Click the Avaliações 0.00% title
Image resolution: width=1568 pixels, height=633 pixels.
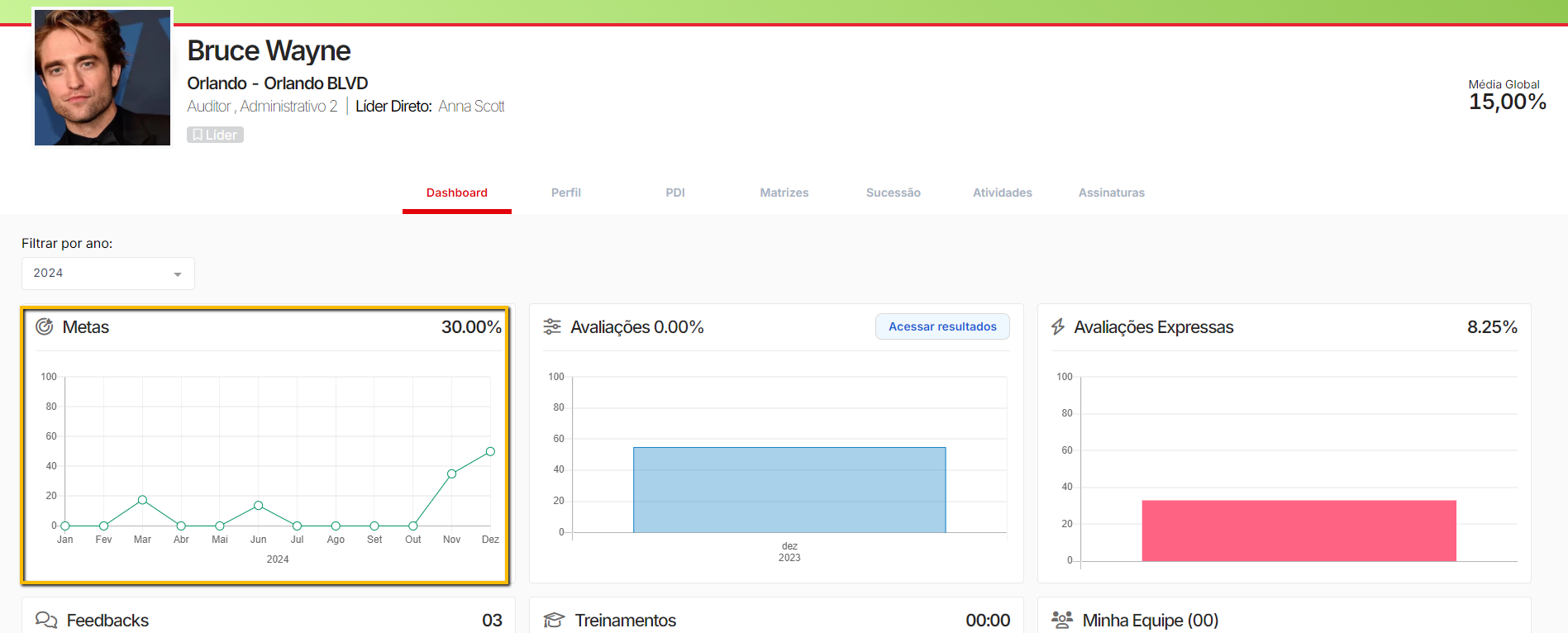tap(637, 327)
